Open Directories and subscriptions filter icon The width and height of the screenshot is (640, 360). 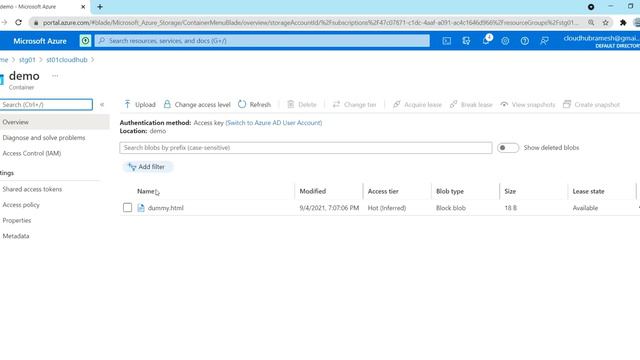pyautogui.click(x=466, y=41)
